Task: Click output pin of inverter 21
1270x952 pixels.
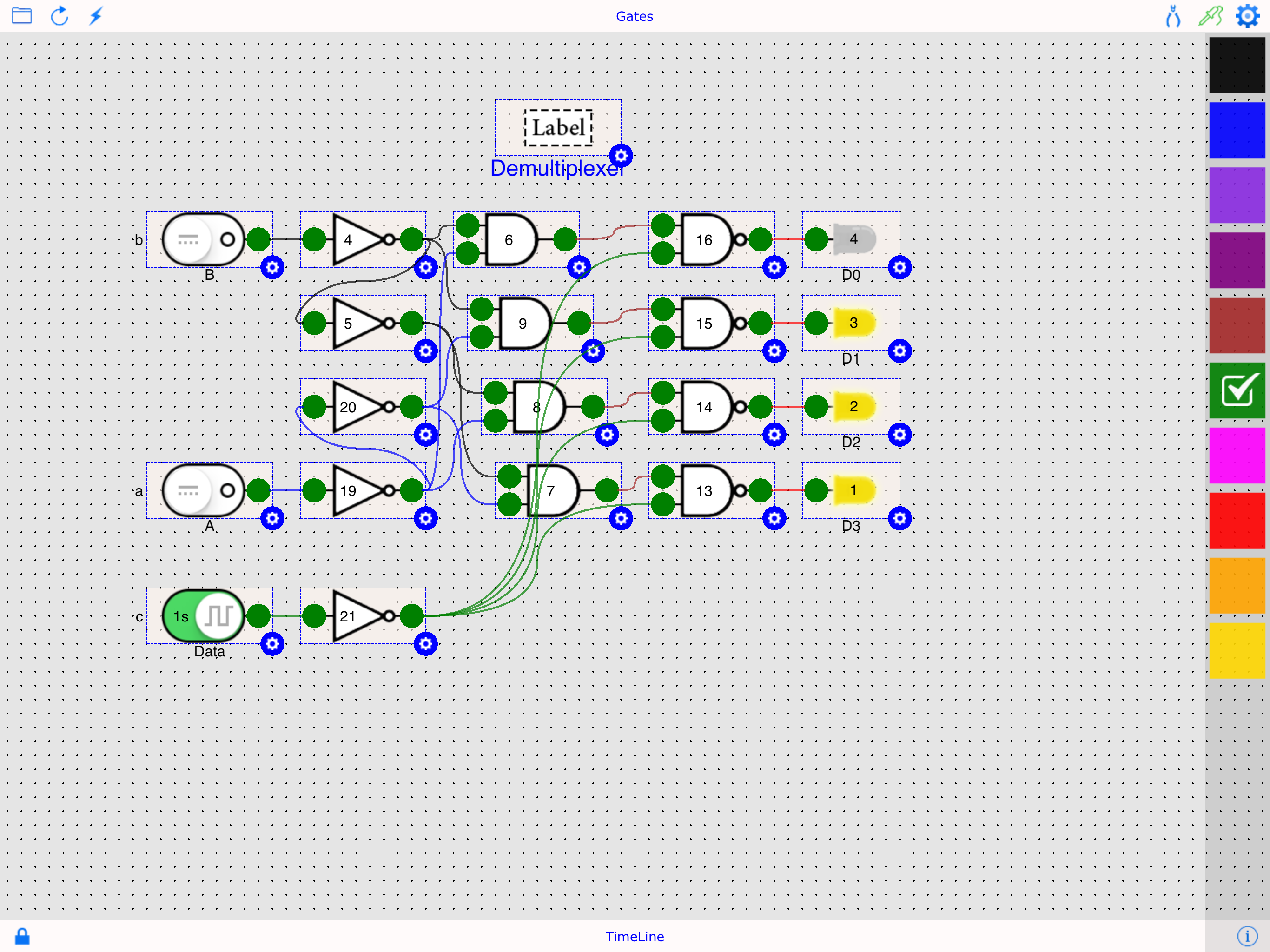Action: pos(412,616)
